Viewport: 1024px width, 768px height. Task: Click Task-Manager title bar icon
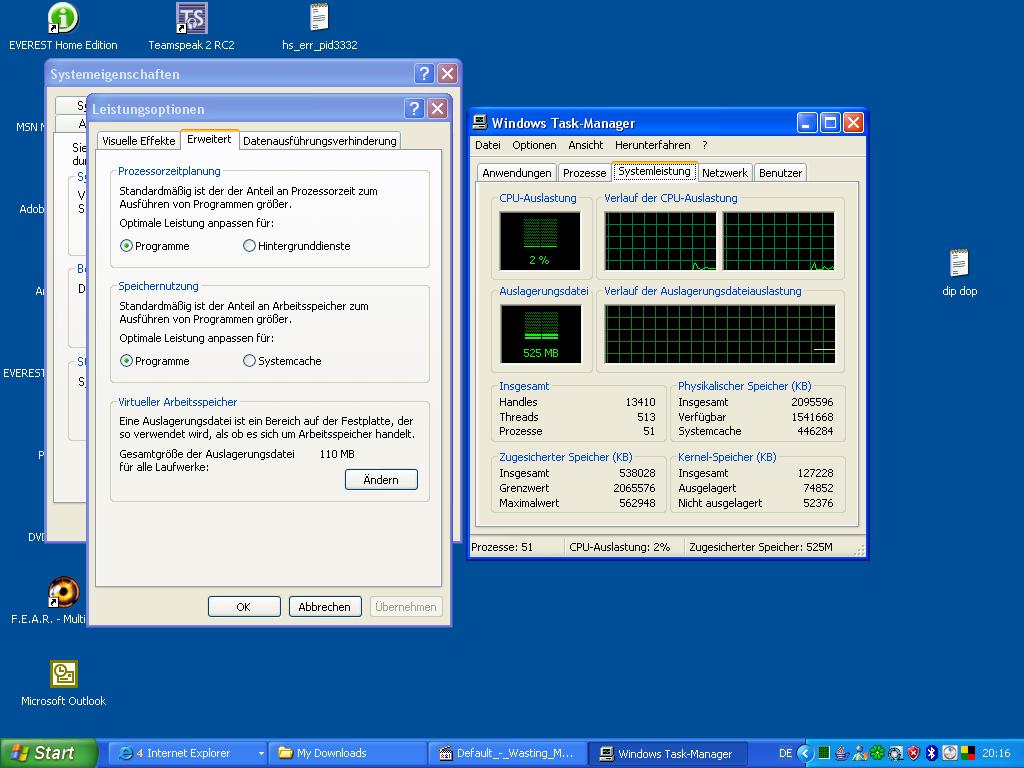(480, 122)
